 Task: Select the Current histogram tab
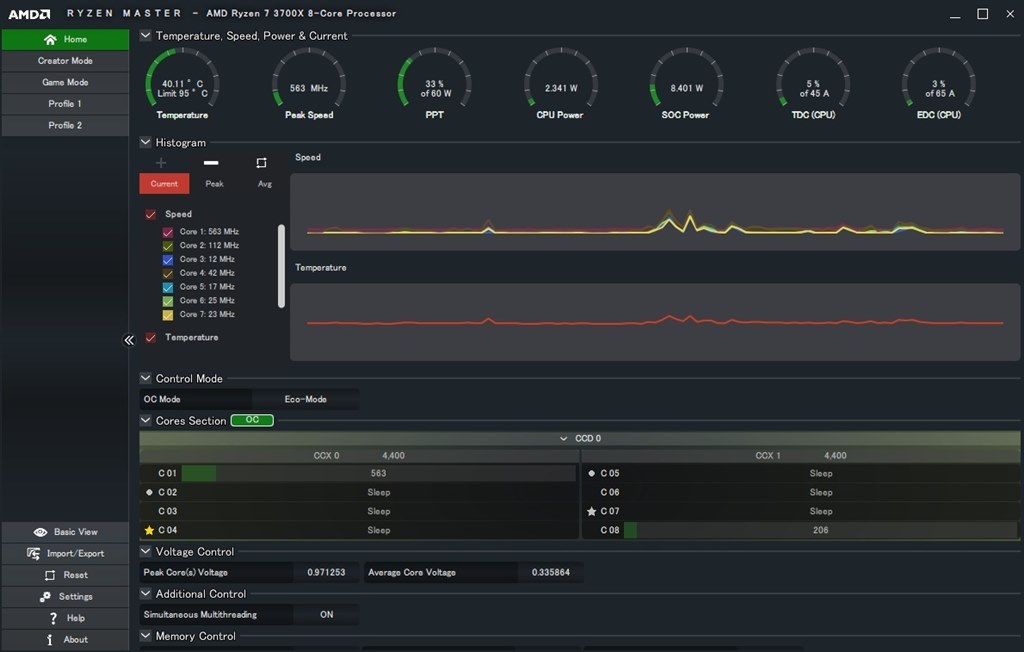point(164,184)
